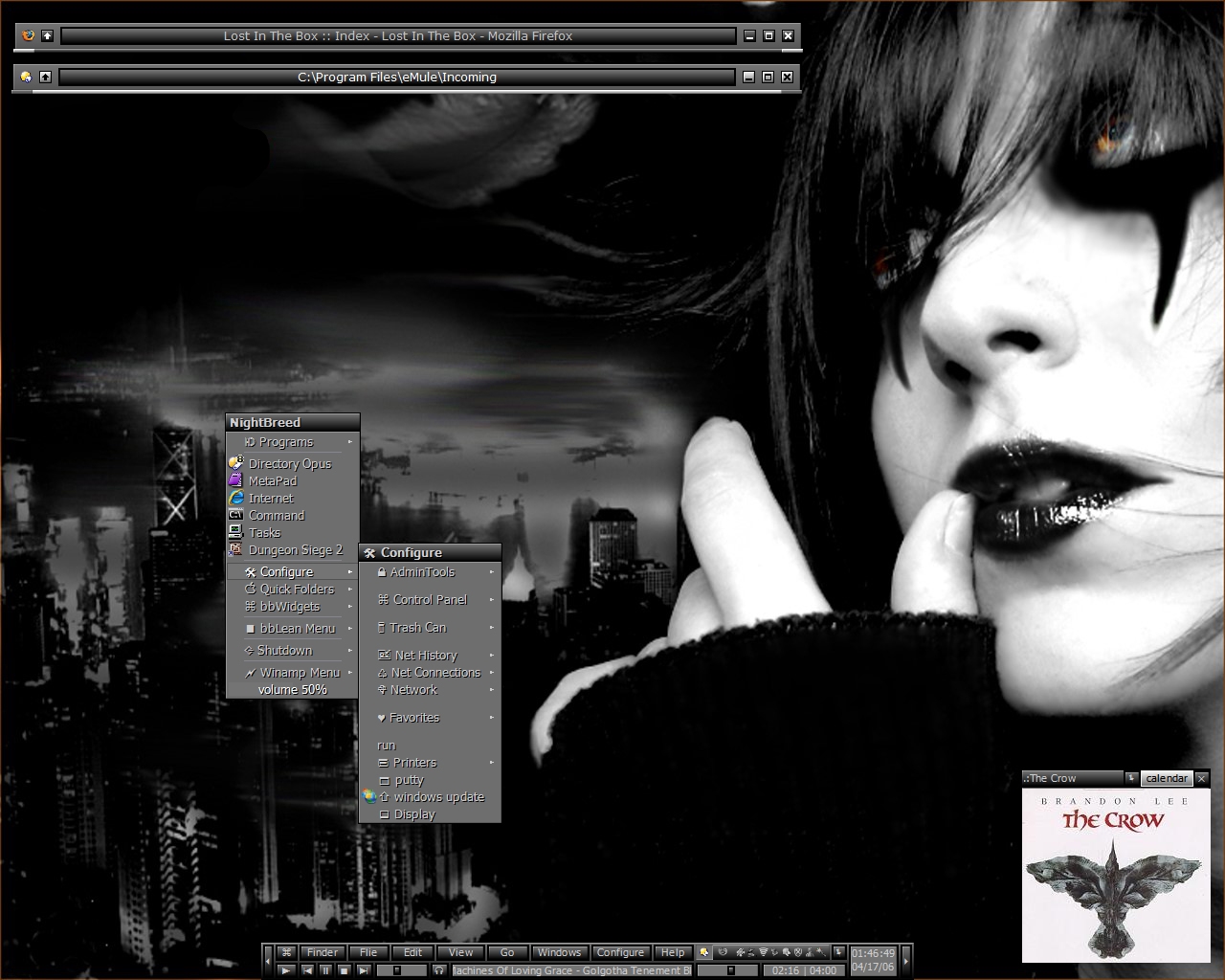Click the clock showing 01:46:49
This screenshot has height=980, width=1225.
click(873, 953)
